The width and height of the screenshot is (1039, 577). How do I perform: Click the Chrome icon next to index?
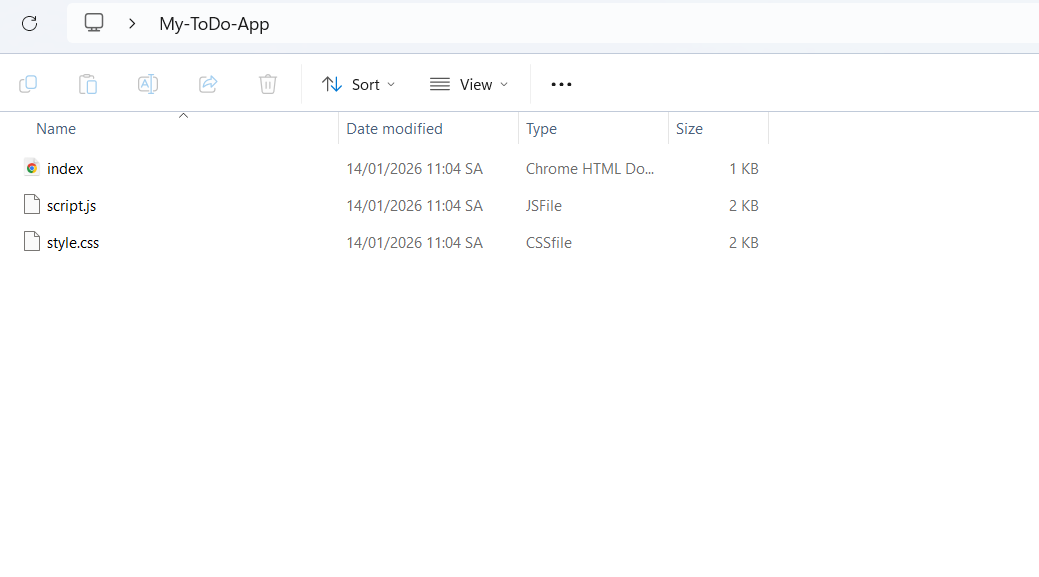(32, 168)
